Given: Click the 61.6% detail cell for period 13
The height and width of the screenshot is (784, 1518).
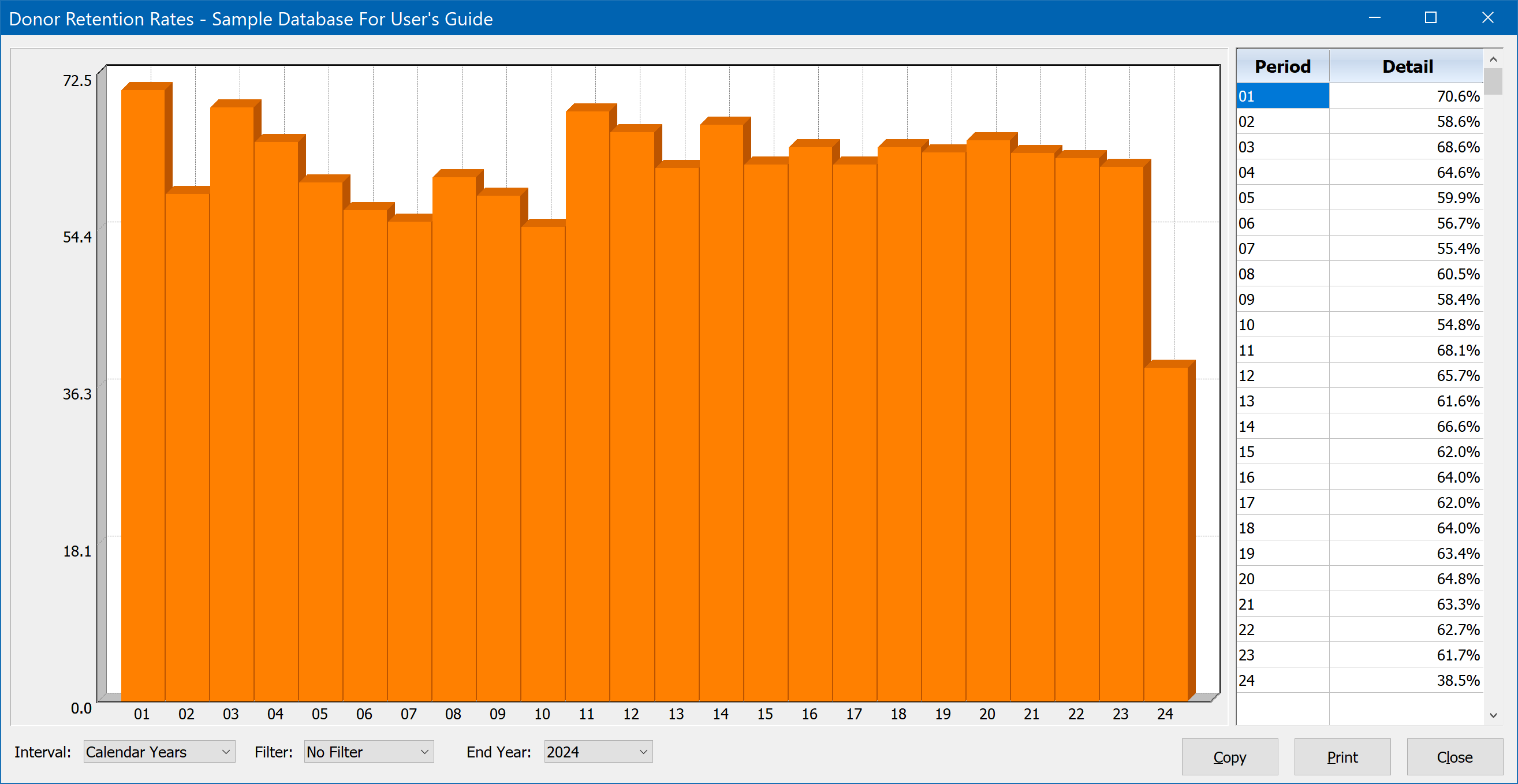Looking at the screenshot, I should pos(1407,401).
